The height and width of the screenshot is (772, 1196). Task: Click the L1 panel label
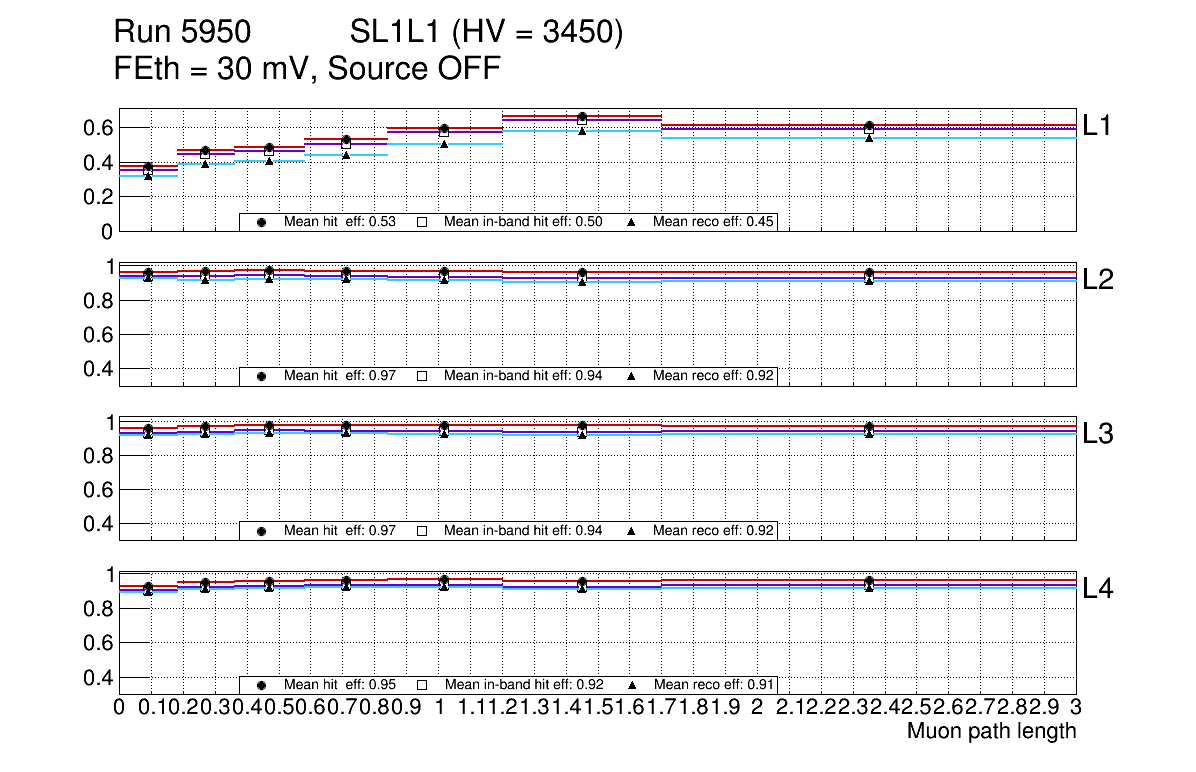click(x=1097, y=125)
